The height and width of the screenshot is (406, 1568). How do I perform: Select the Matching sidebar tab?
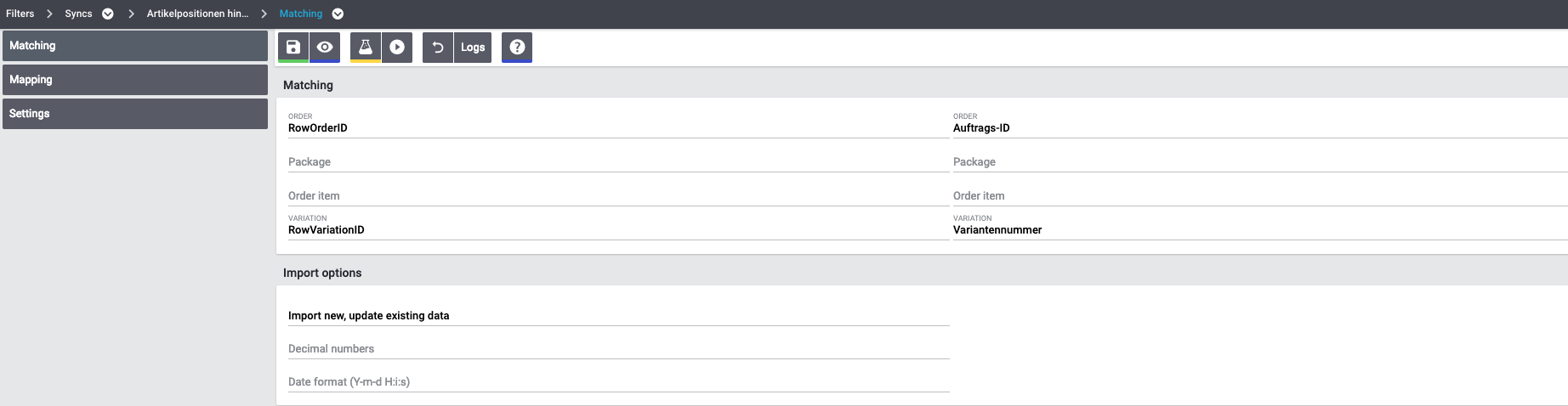pos(135,46)
